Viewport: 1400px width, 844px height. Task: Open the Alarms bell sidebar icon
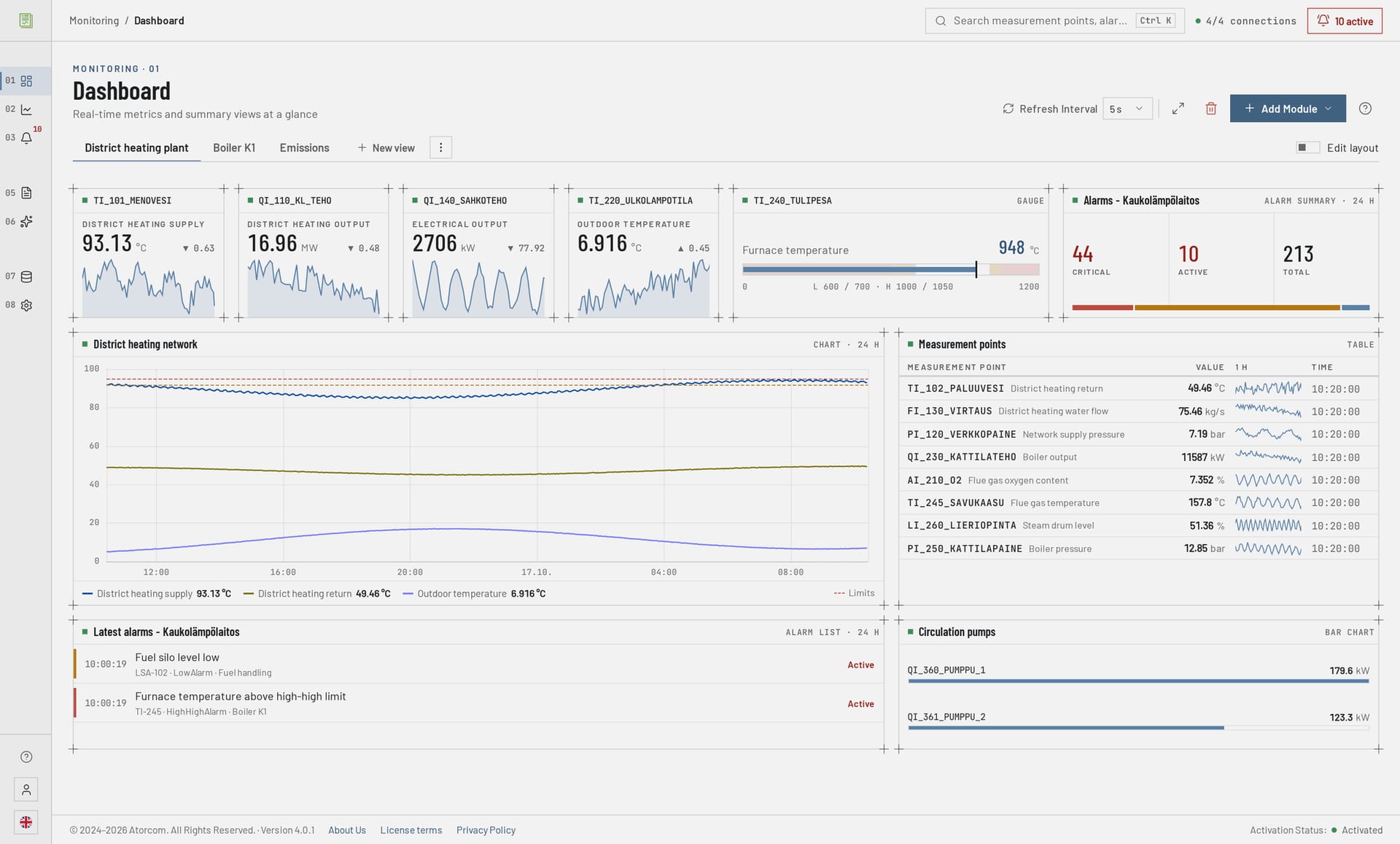coord(26,138)
